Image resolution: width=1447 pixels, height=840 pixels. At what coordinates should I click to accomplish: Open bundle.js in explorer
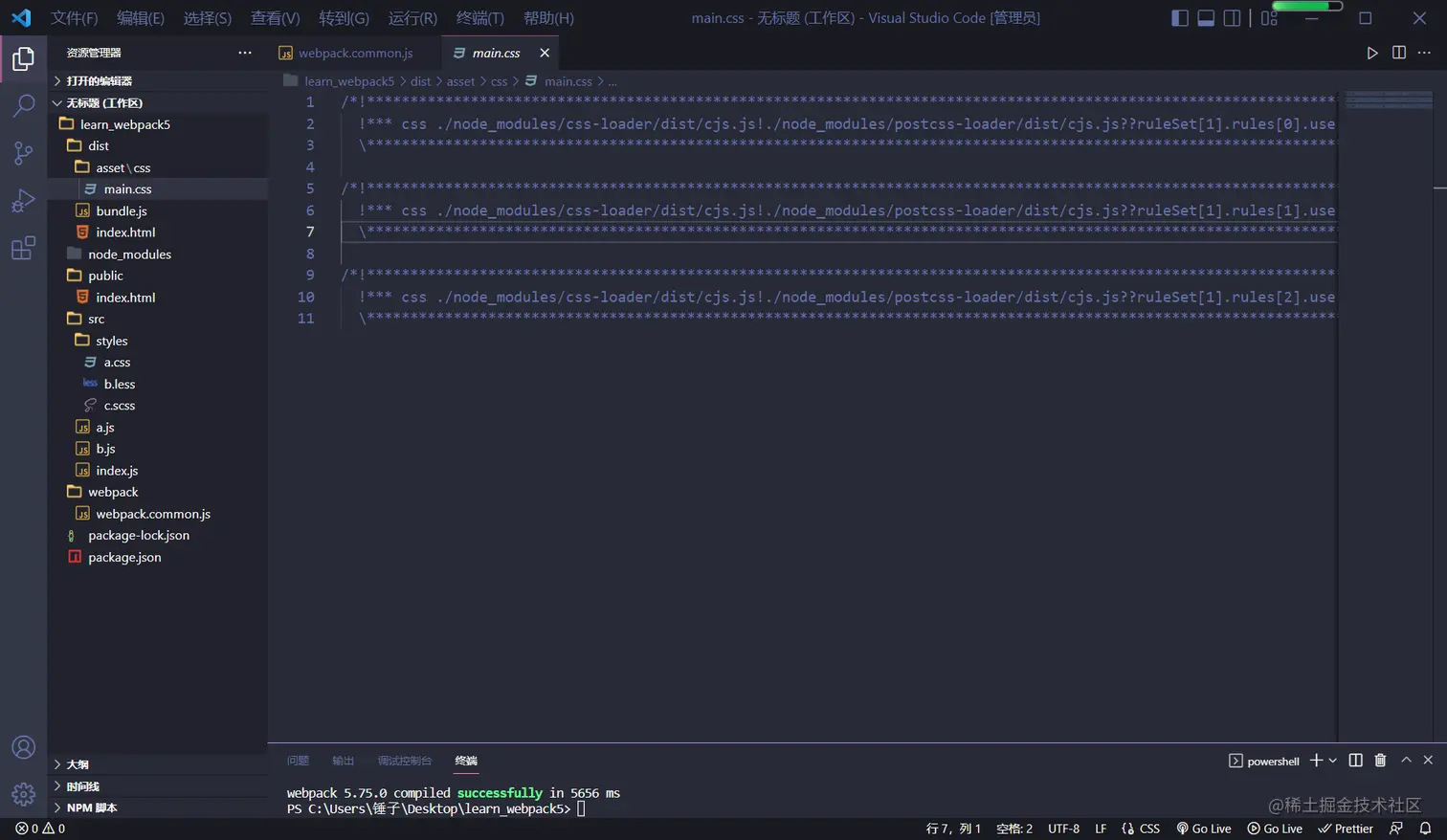point(158,210)
